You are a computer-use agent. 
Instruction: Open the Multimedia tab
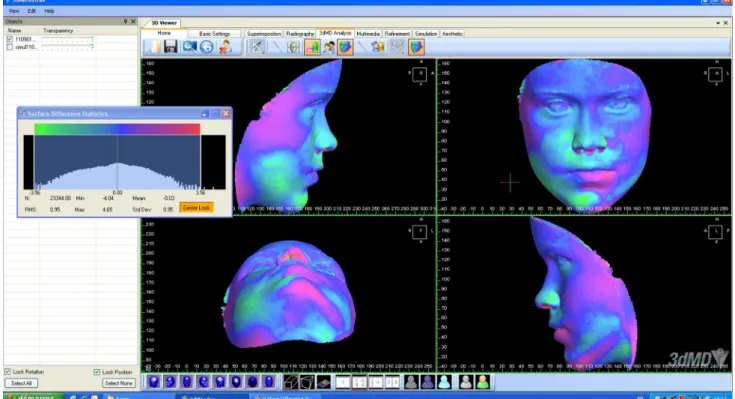(368, 34)
